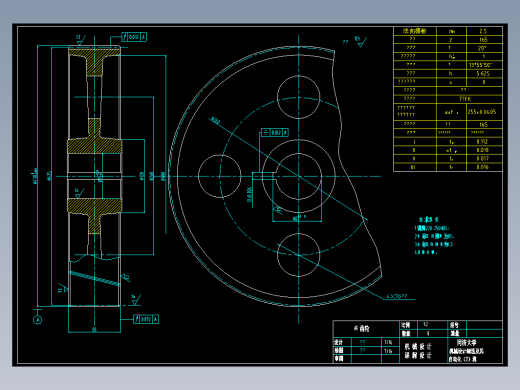Image resolution: width=520 pixels, height=390 pixels.
Task: Select the 0.02 A symmetry tolerance frame
Action: click(x=275, y=132)
